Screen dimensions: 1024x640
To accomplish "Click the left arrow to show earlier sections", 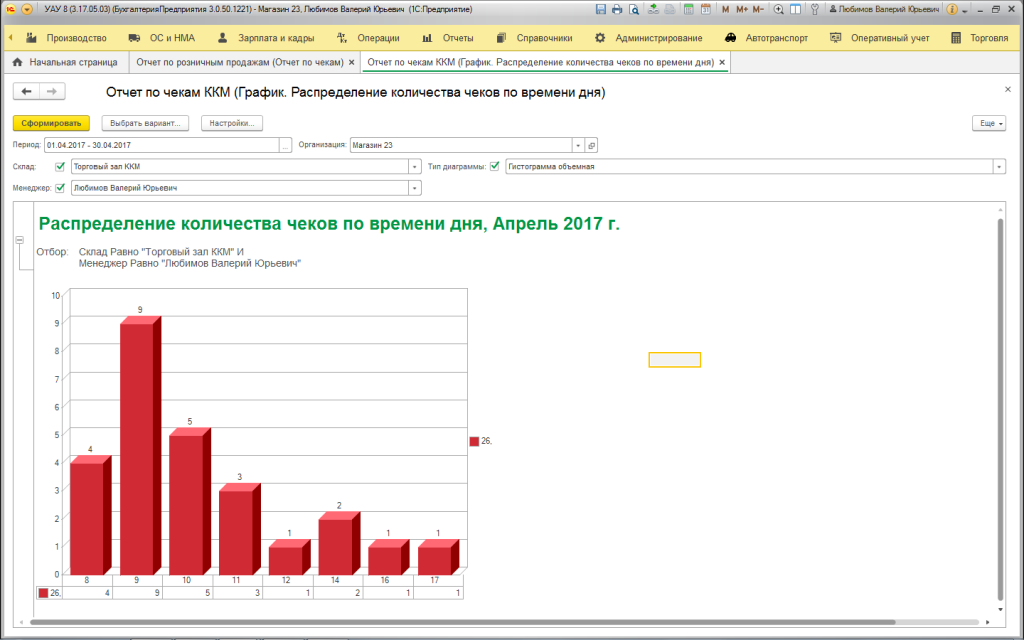I will [x=10, y=38].
